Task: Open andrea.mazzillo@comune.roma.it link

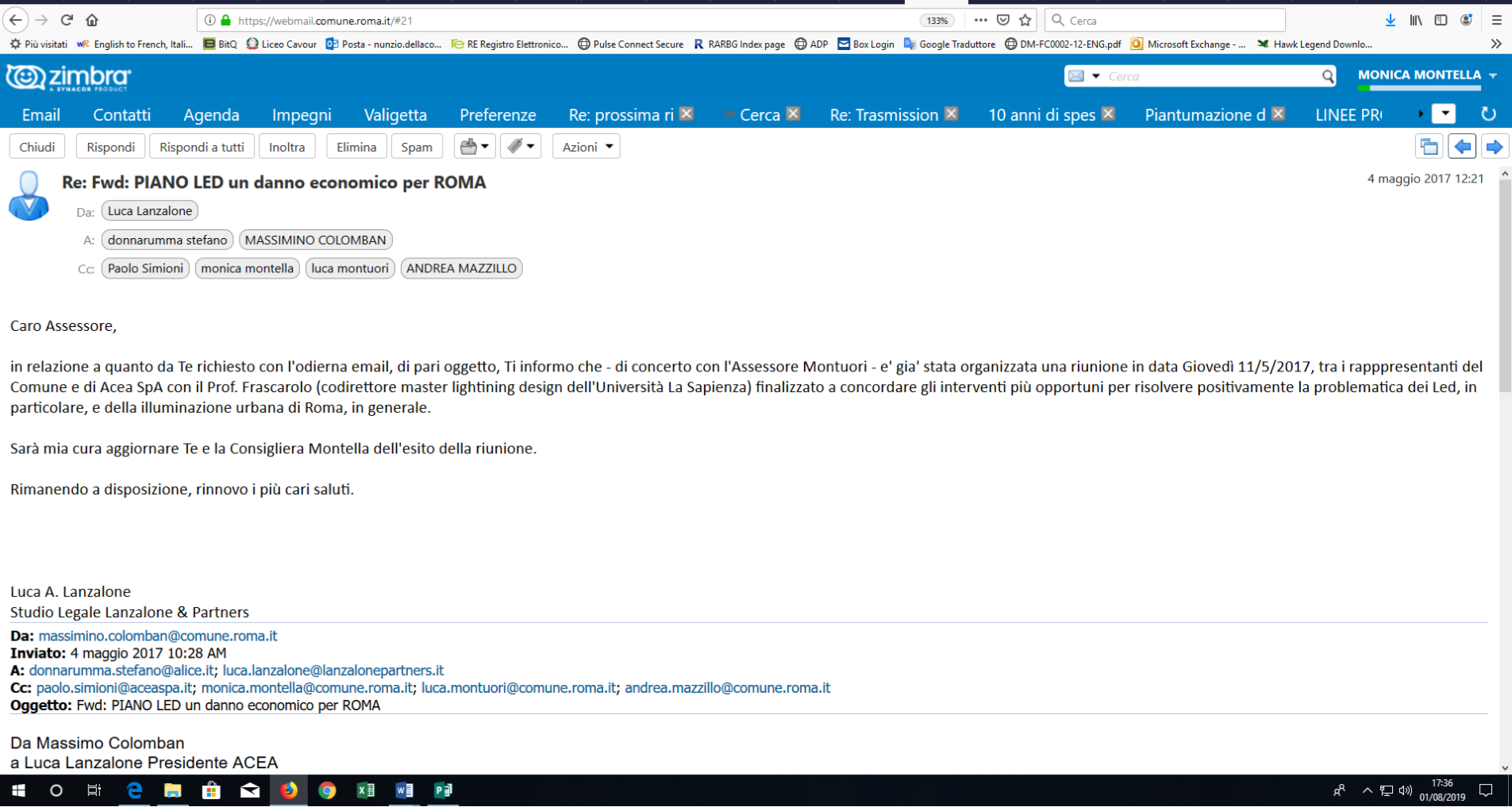Action: (727, 688)
